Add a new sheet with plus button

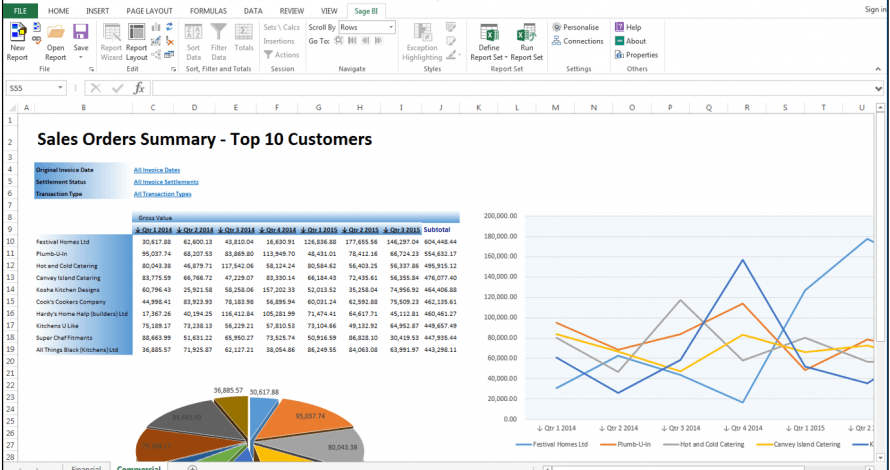192,467
